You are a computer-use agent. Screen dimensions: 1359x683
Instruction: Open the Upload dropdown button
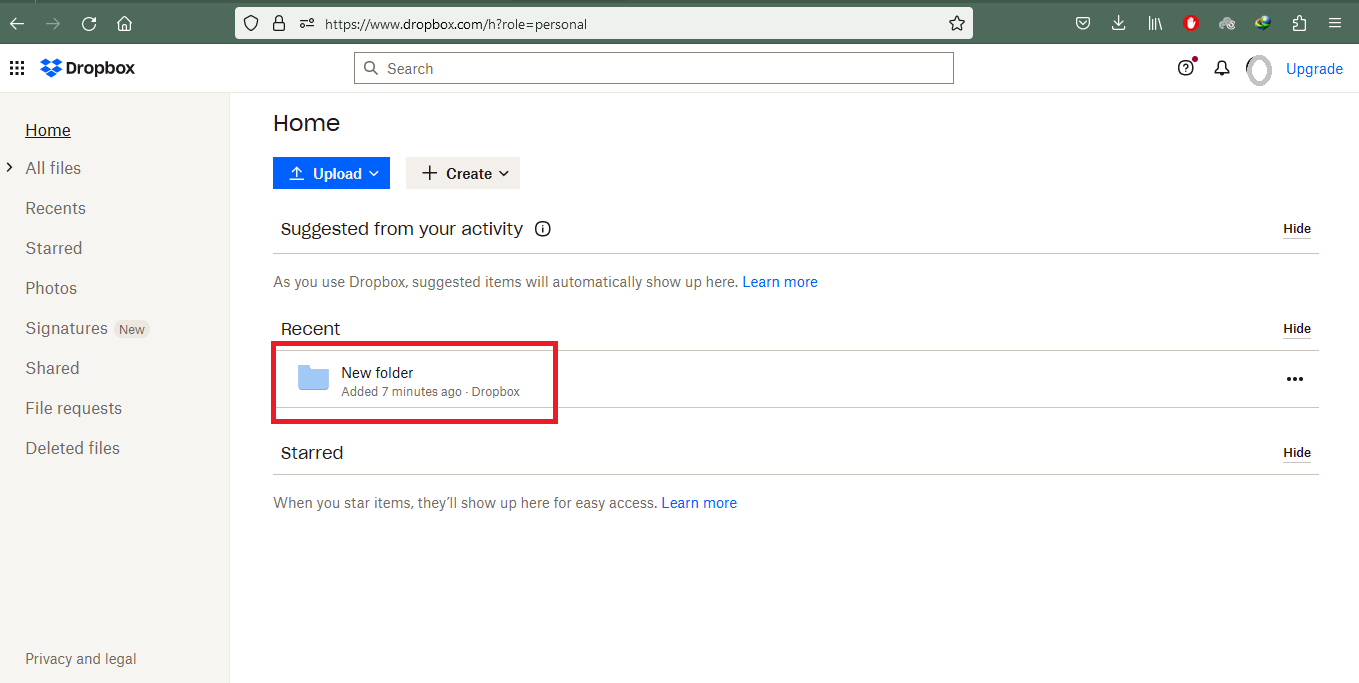pyautogui.click(x=331, y=173)
